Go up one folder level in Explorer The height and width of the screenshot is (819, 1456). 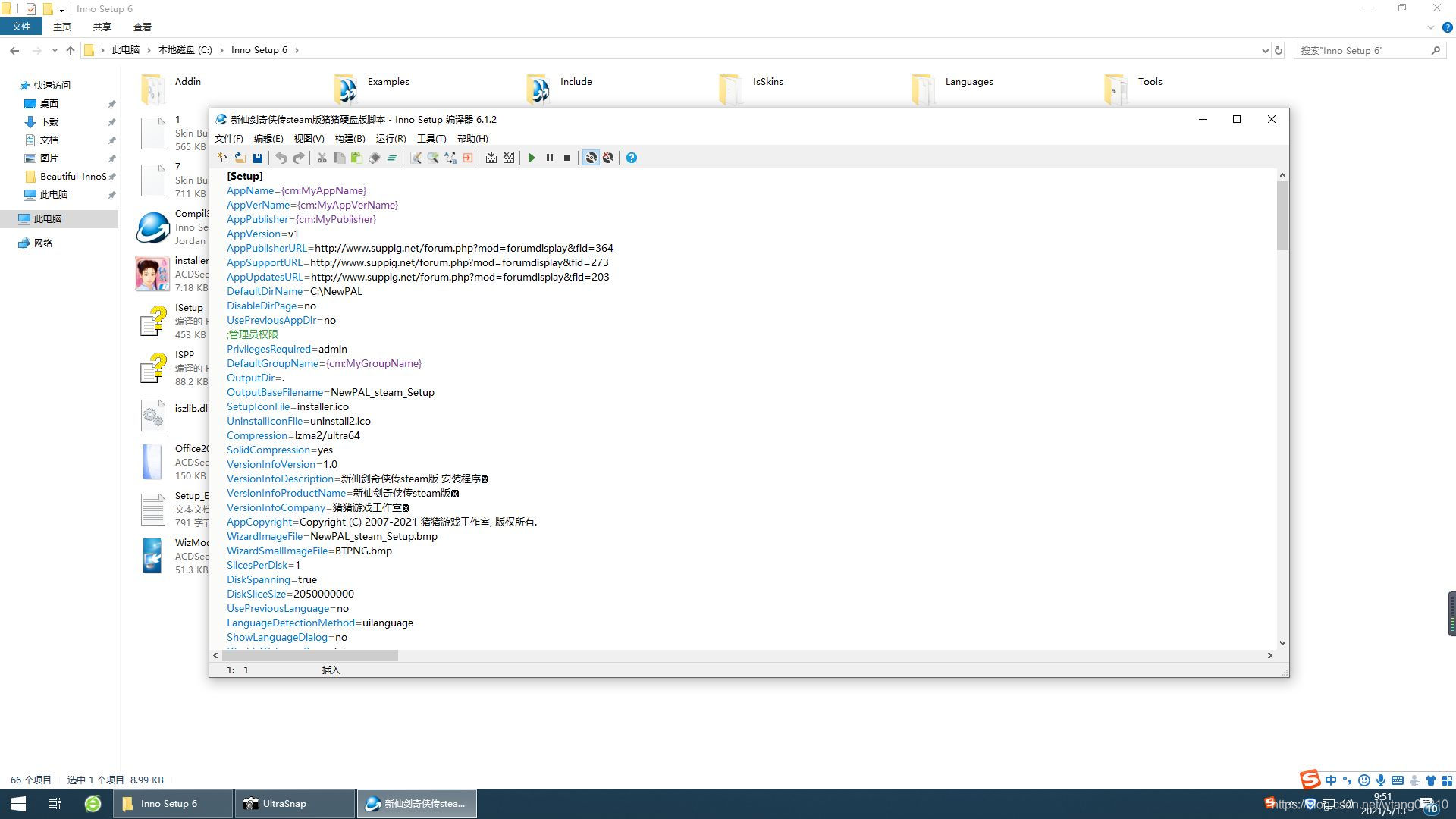(x=71, y=50)
